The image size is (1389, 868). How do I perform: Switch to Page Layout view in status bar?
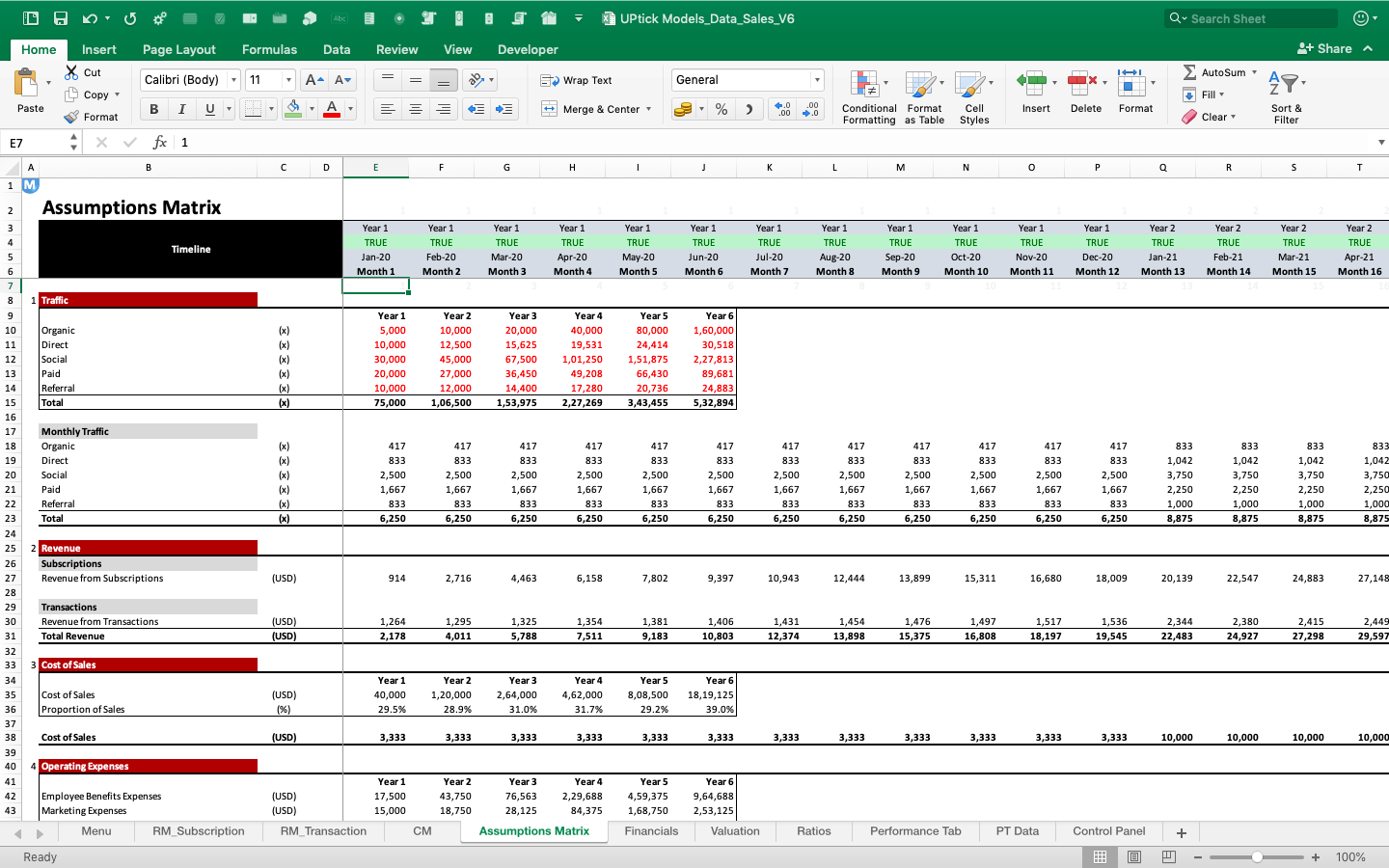click(x=1134, y=856)
